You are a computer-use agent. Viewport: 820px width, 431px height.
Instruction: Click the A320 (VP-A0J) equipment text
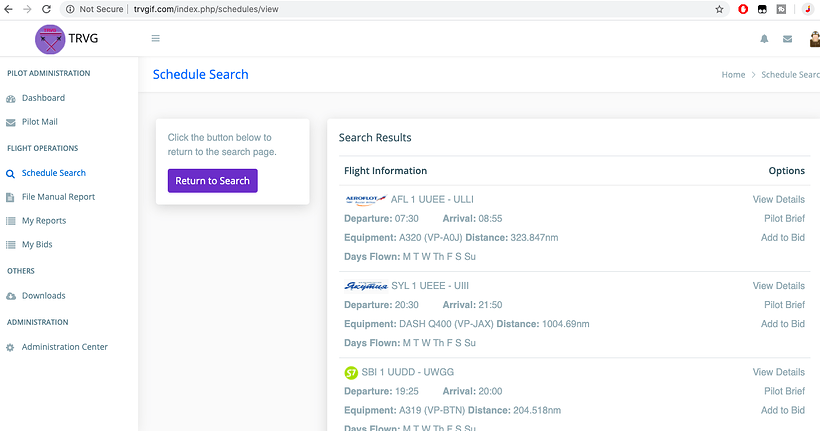pos(431,237)
